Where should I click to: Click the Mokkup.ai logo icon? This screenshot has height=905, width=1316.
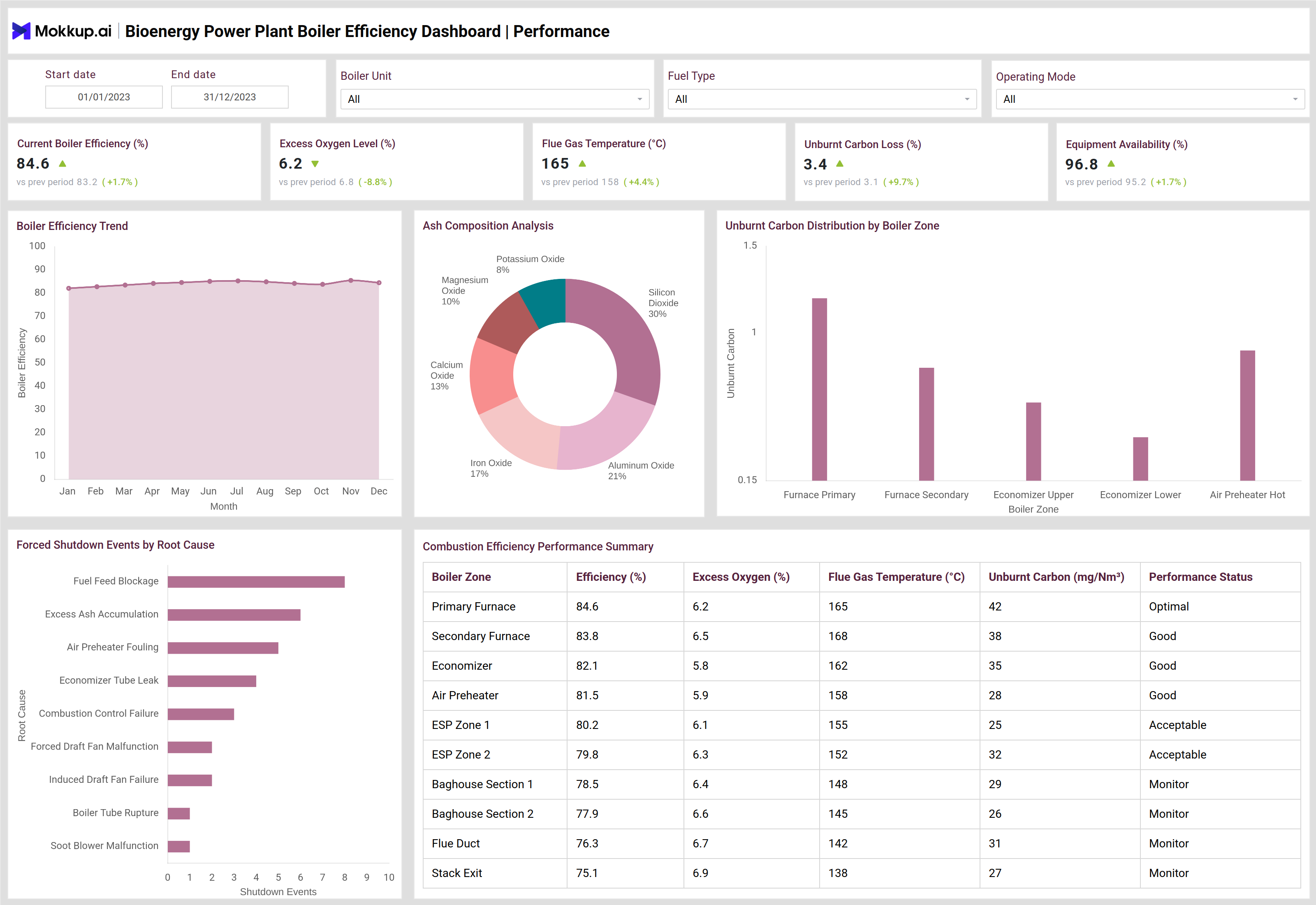[21, 30]
